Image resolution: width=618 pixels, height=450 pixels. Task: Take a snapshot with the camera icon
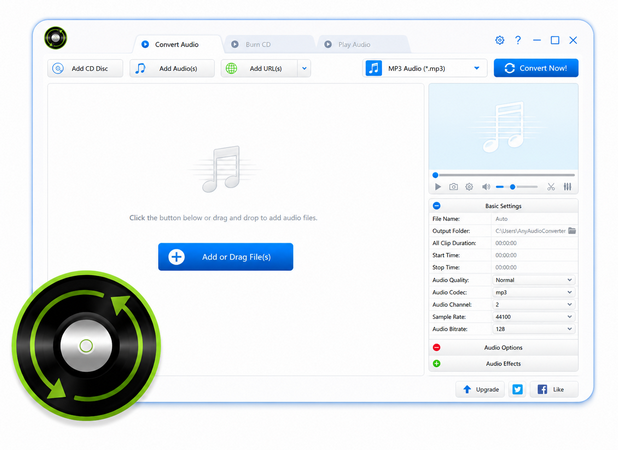(x=454, y=187)
